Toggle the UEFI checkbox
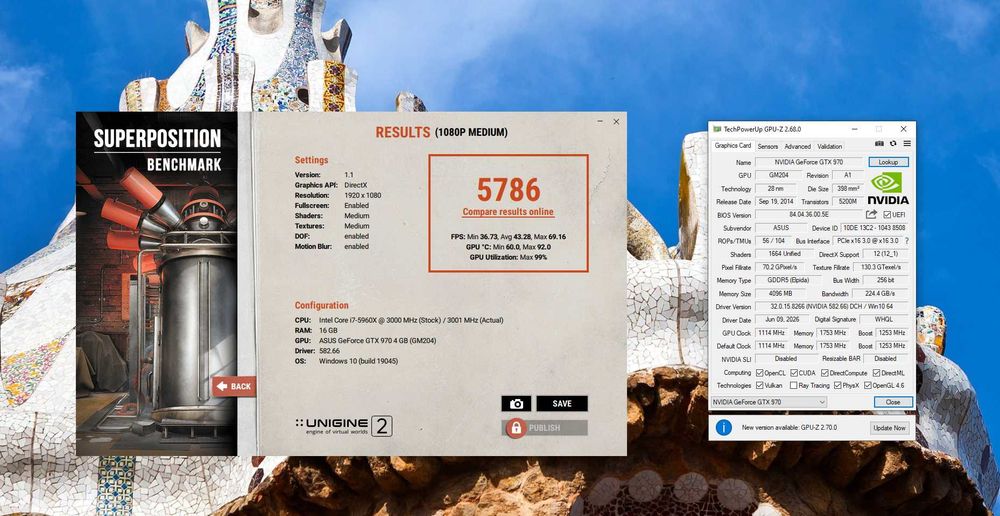The height and width of the screenshot is (516, 1000). click(x=887, y=215)
